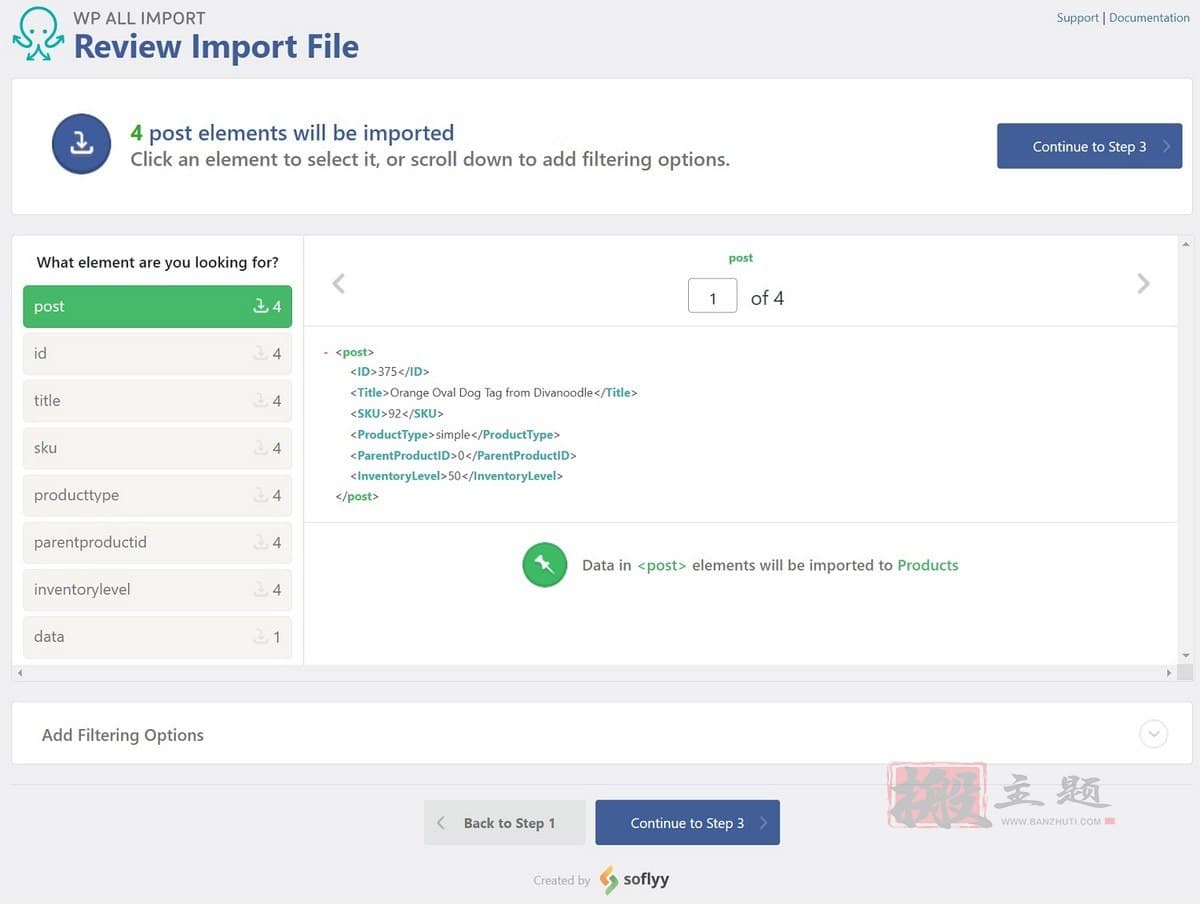Click bottom Continue to Step 3 button
Screen dimensions: 1200x904
pyautogui.click(x=687, y=823)
